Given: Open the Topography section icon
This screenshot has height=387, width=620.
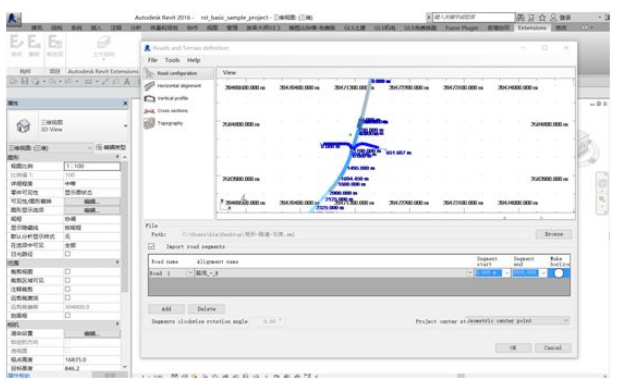Looking at the screenshot, I should coord(149,123).
